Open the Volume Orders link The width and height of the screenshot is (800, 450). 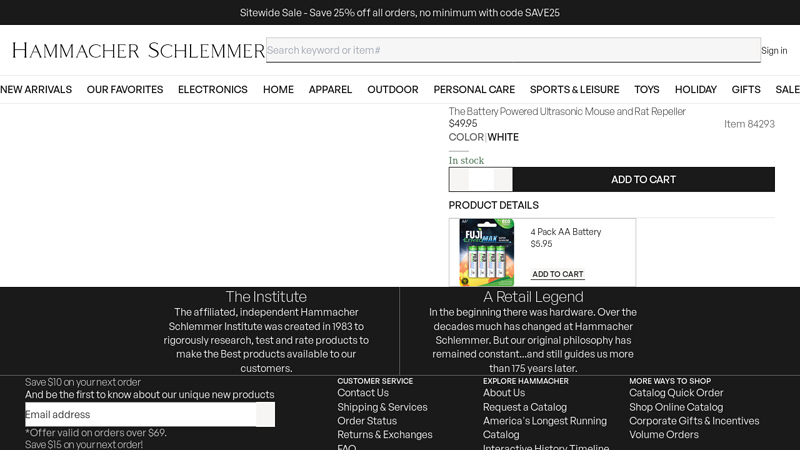click(x=664, y=435)
